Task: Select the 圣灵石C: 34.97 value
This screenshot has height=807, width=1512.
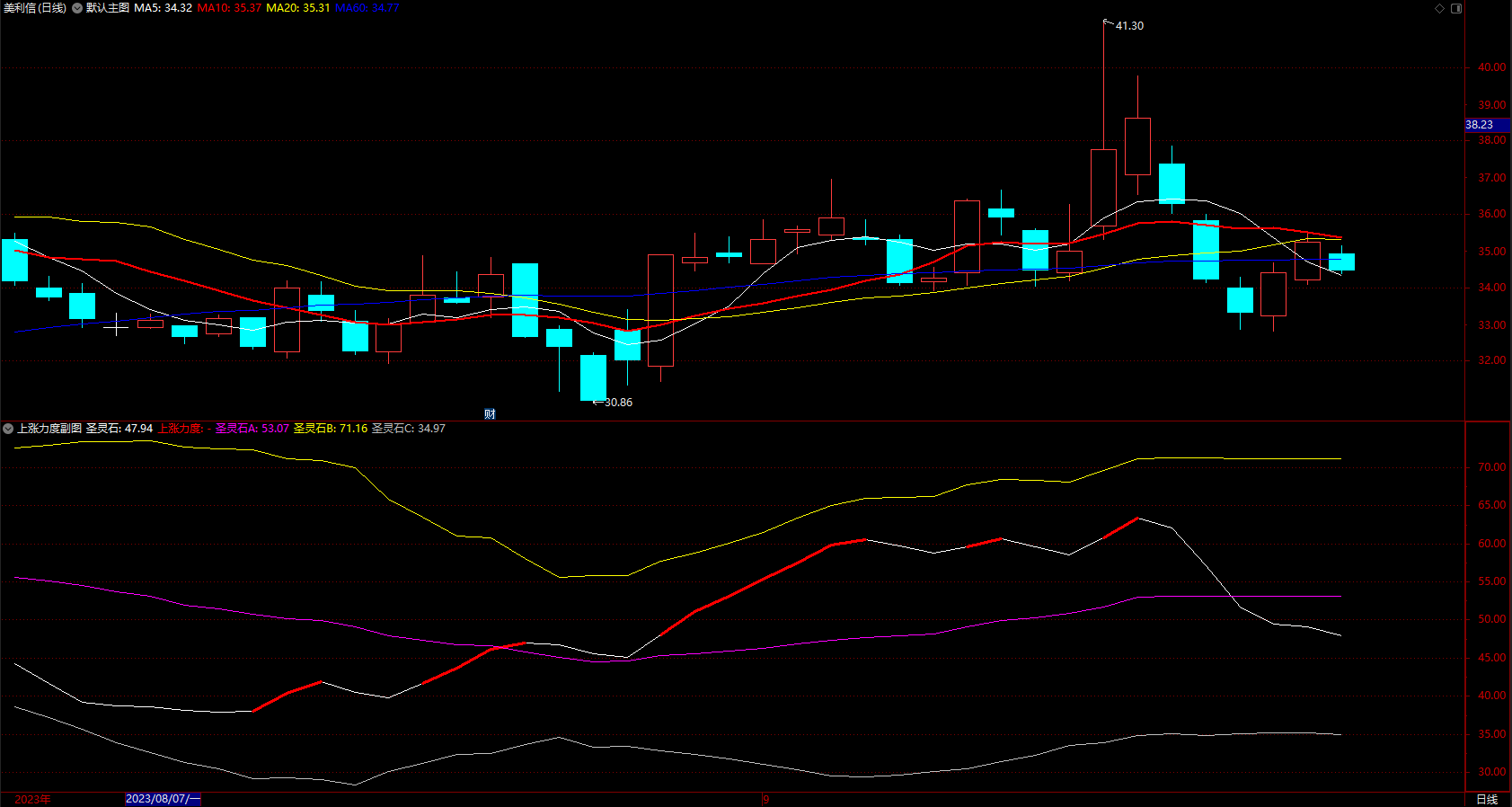Action: coord(409,429)
